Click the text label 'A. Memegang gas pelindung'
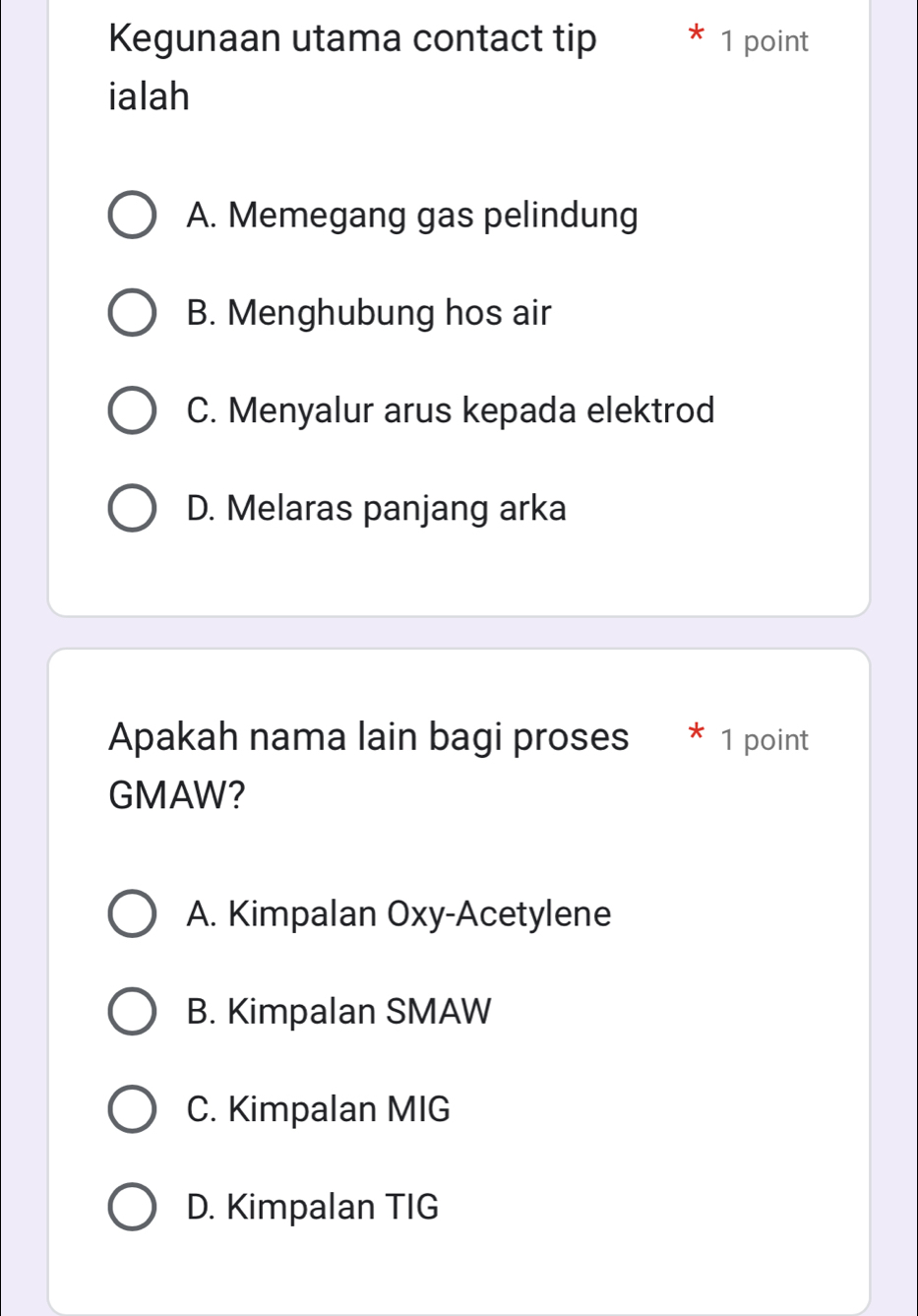This screenshot has height=1316, width=918. (411, 216)
